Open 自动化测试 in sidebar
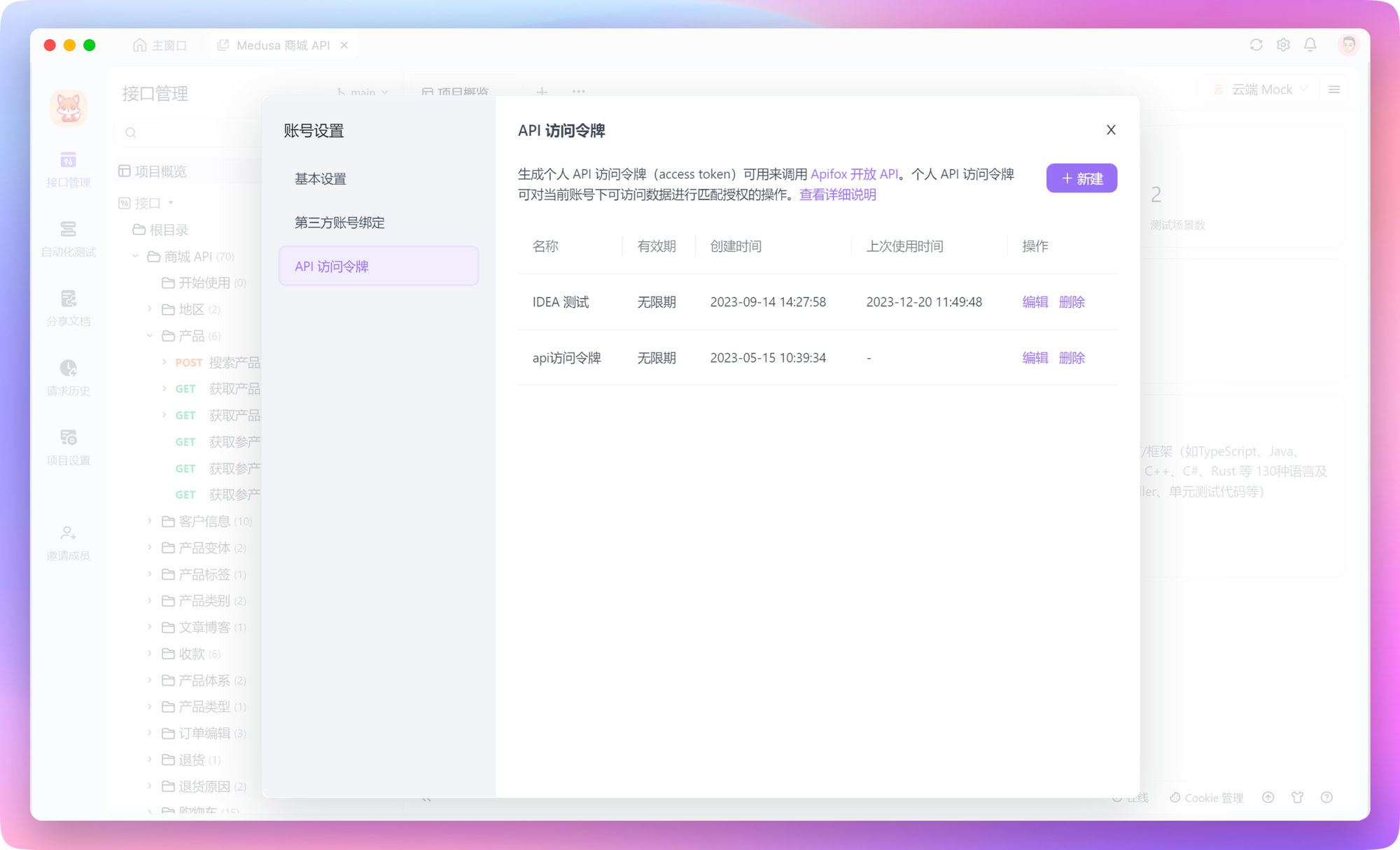Image resolution: width=1400 pixels, height=850 pixels. coord(69,239)
